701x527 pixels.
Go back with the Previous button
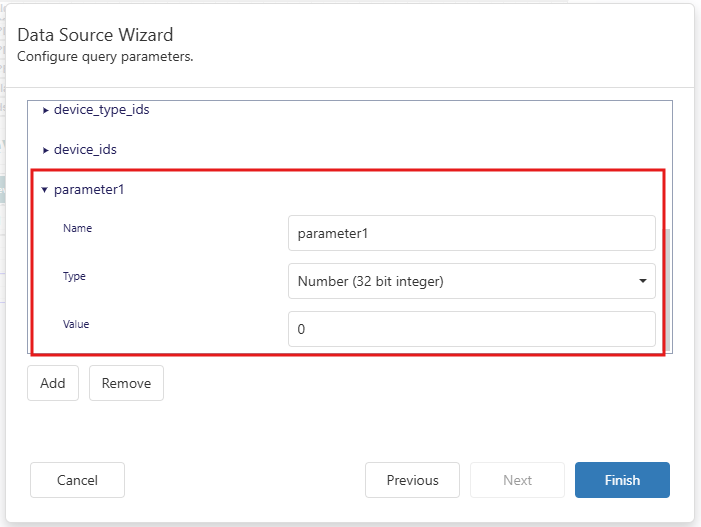pyautogui.click(x=412, y=480)
